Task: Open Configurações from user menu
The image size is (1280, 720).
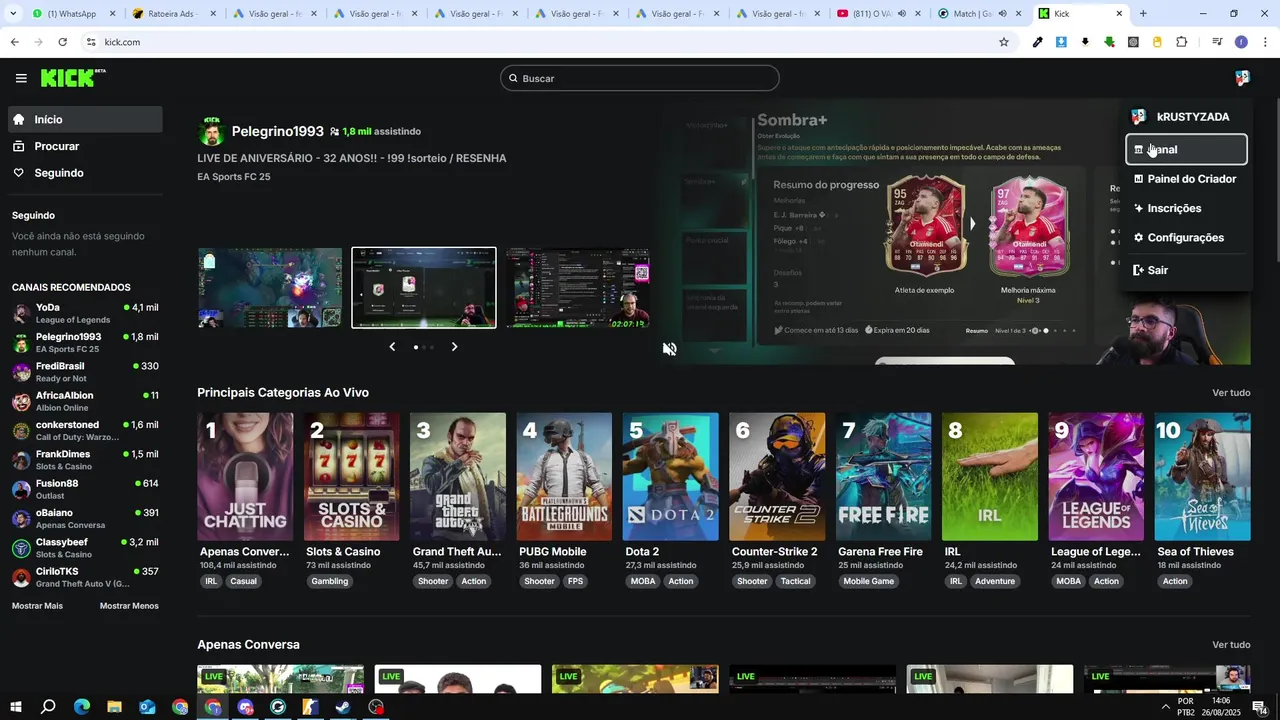Action: (x=1186, y=237)
